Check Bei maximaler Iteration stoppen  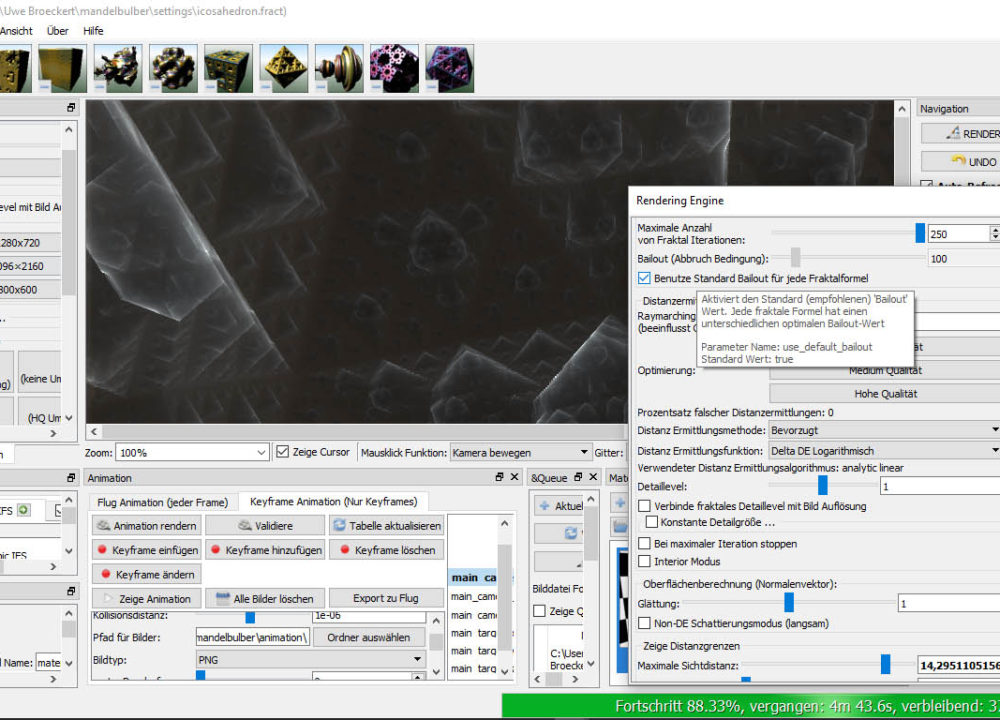644,543
